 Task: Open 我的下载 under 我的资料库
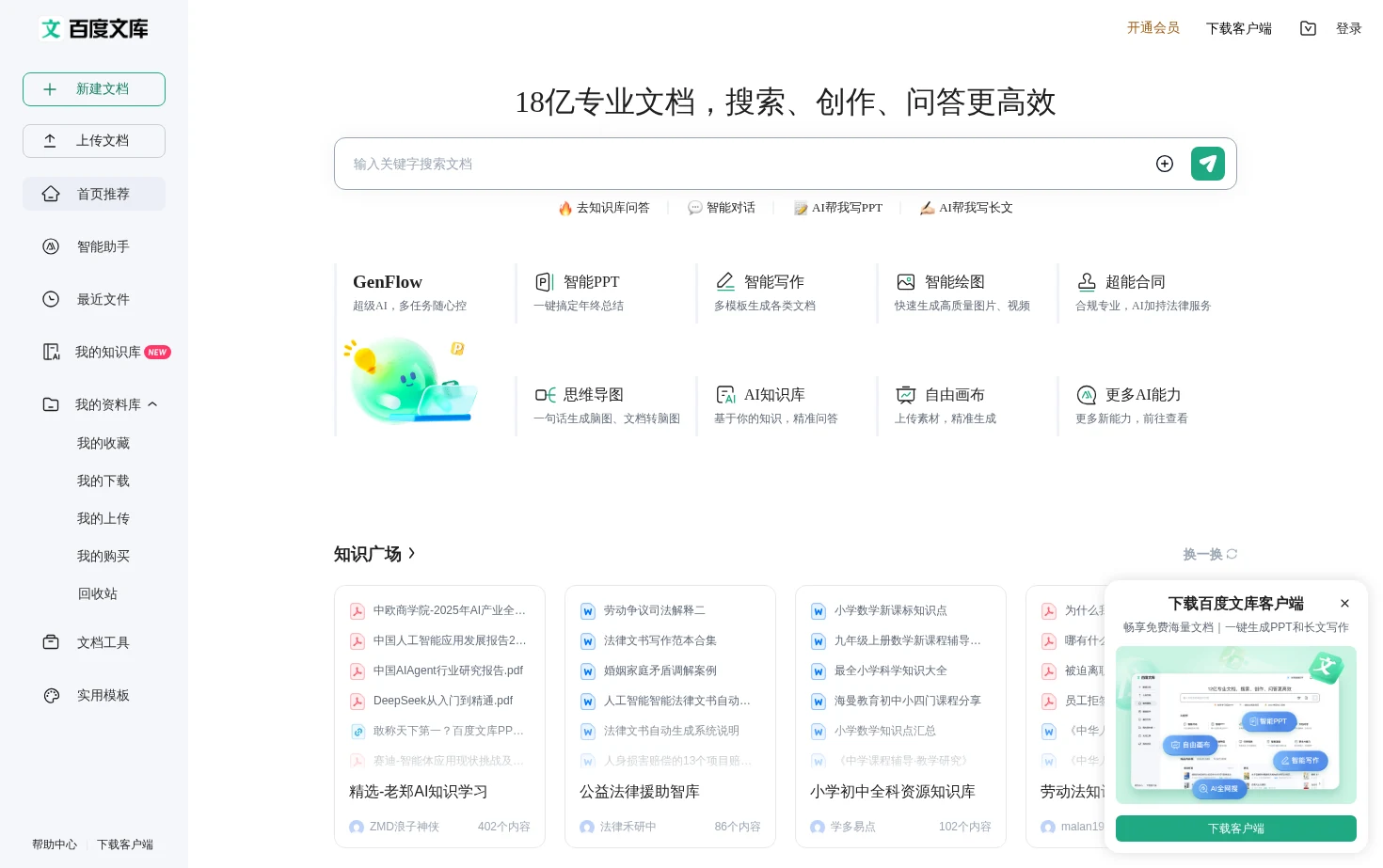point(103,481)
